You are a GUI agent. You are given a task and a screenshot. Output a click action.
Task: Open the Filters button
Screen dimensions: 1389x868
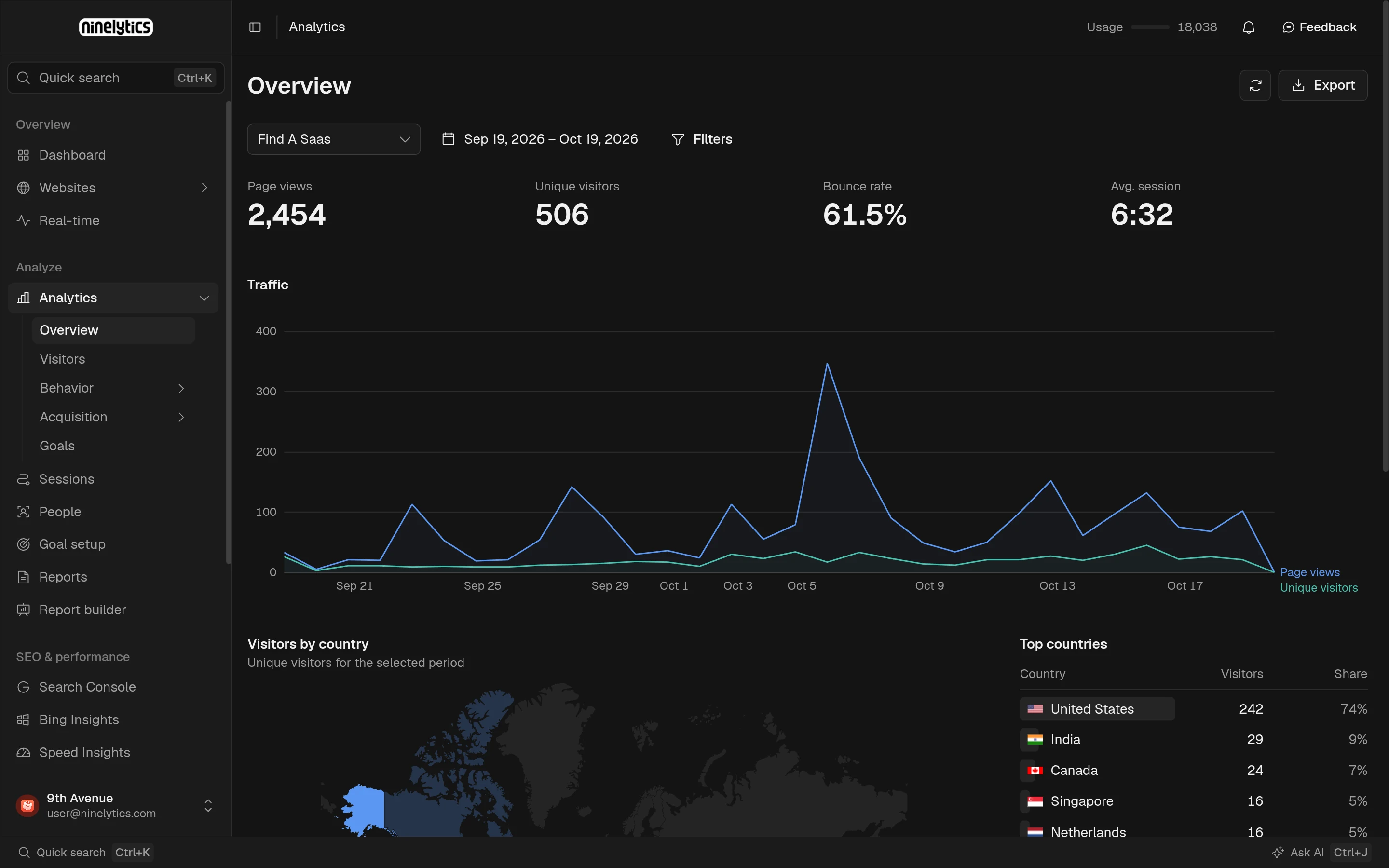(x=701, y=139)
